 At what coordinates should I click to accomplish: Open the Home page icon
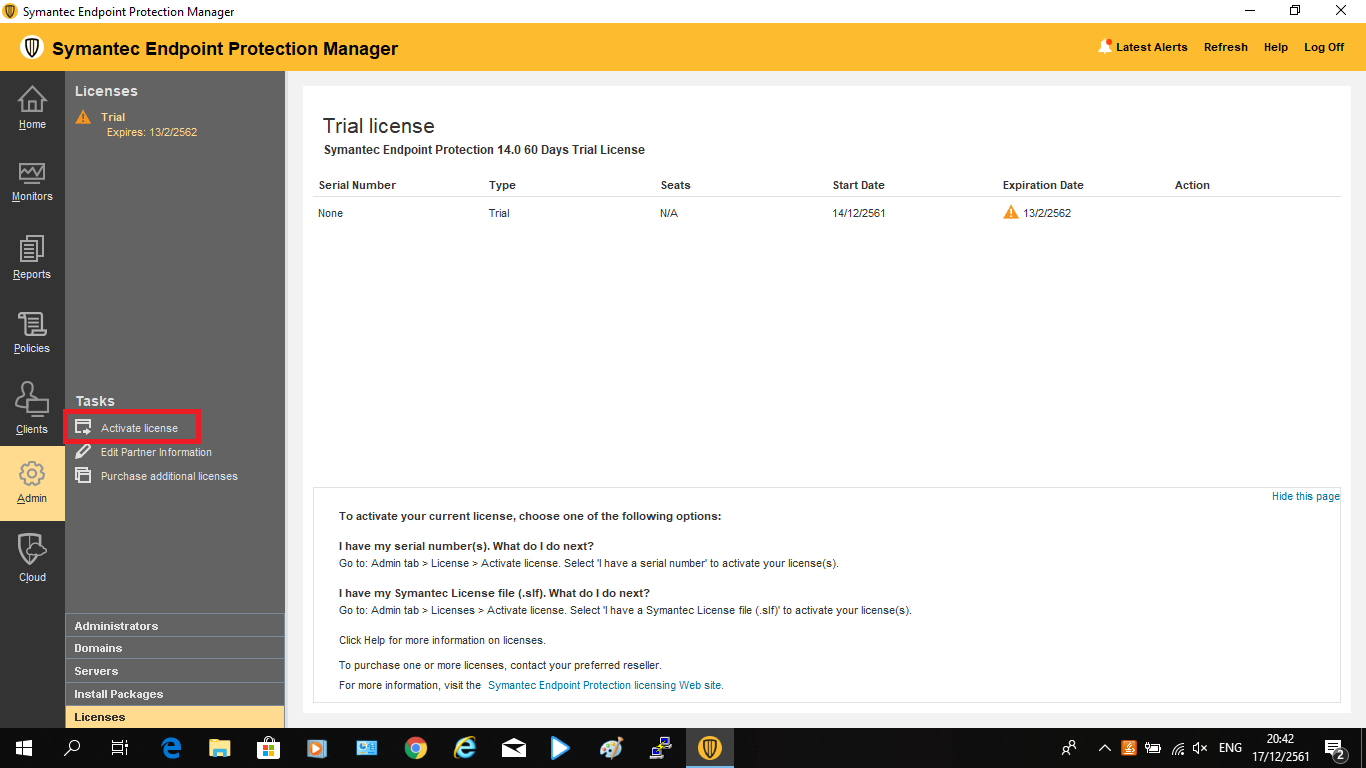[32, 101]
